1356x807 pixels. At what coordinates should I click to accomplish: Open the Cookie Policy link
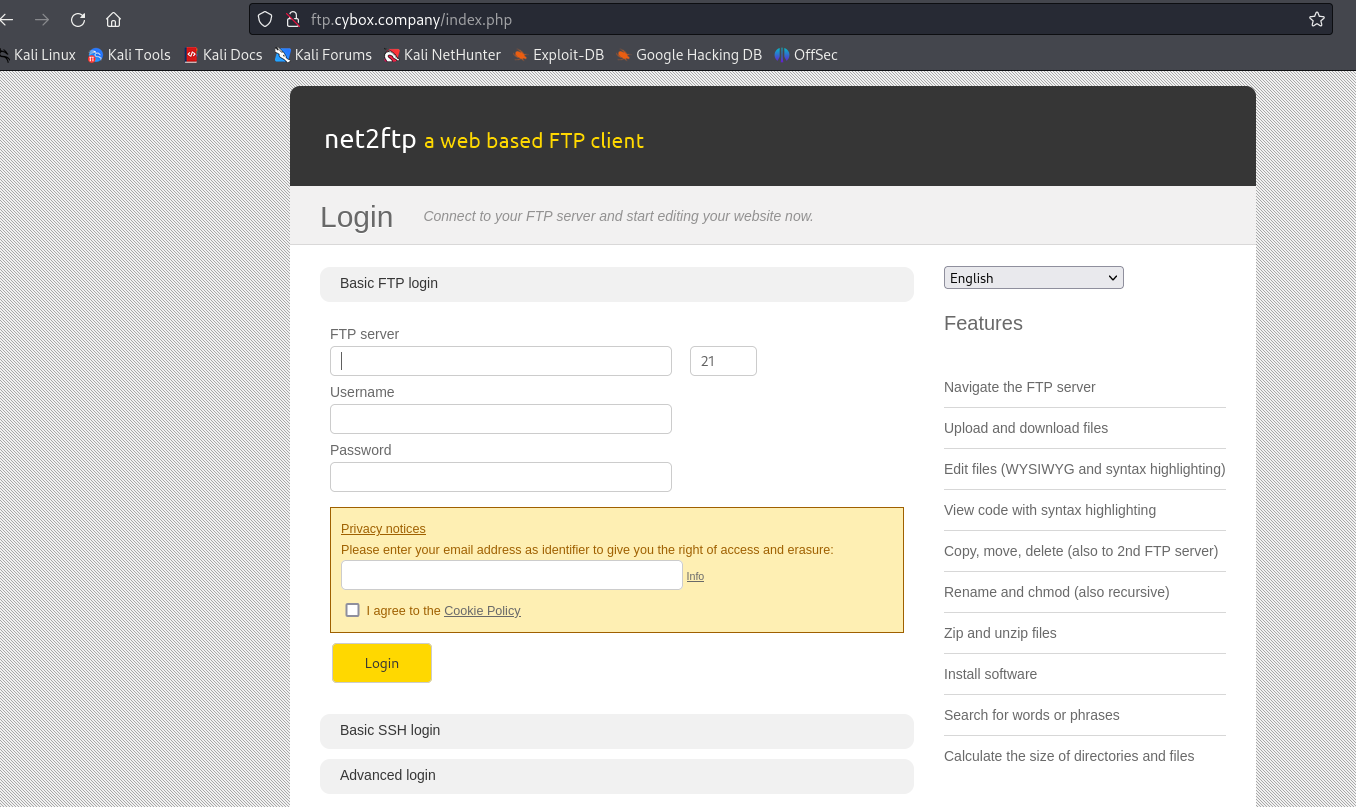[x=482, y=611]
